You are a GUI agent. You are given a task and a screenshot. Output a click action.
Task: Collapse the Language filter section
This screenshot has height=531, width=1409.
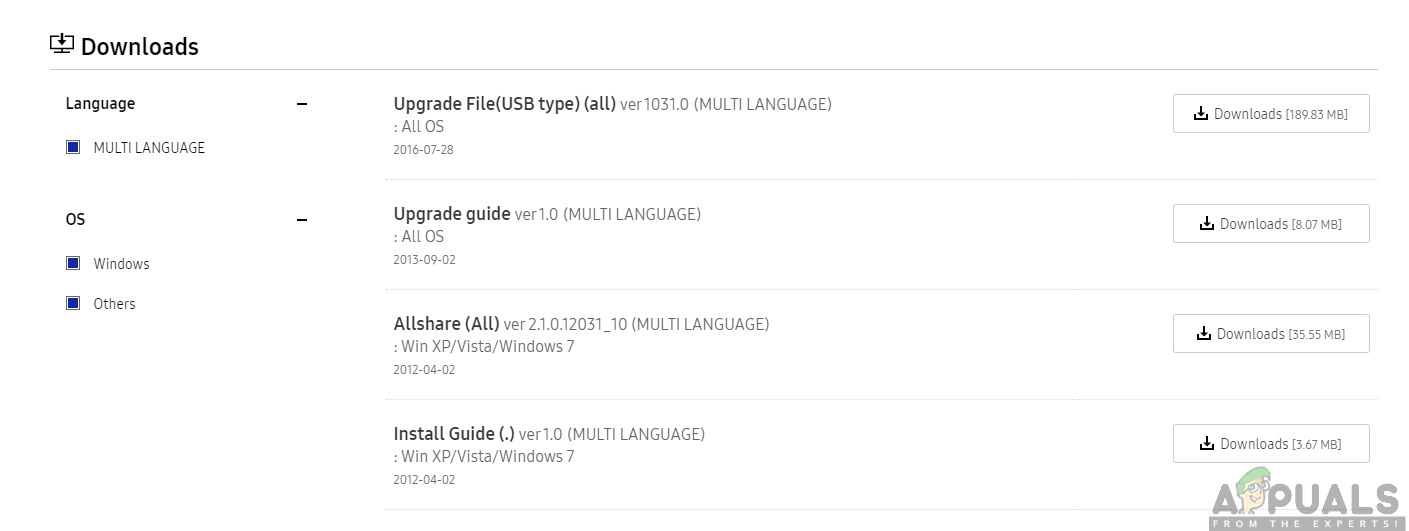point(302,104)
